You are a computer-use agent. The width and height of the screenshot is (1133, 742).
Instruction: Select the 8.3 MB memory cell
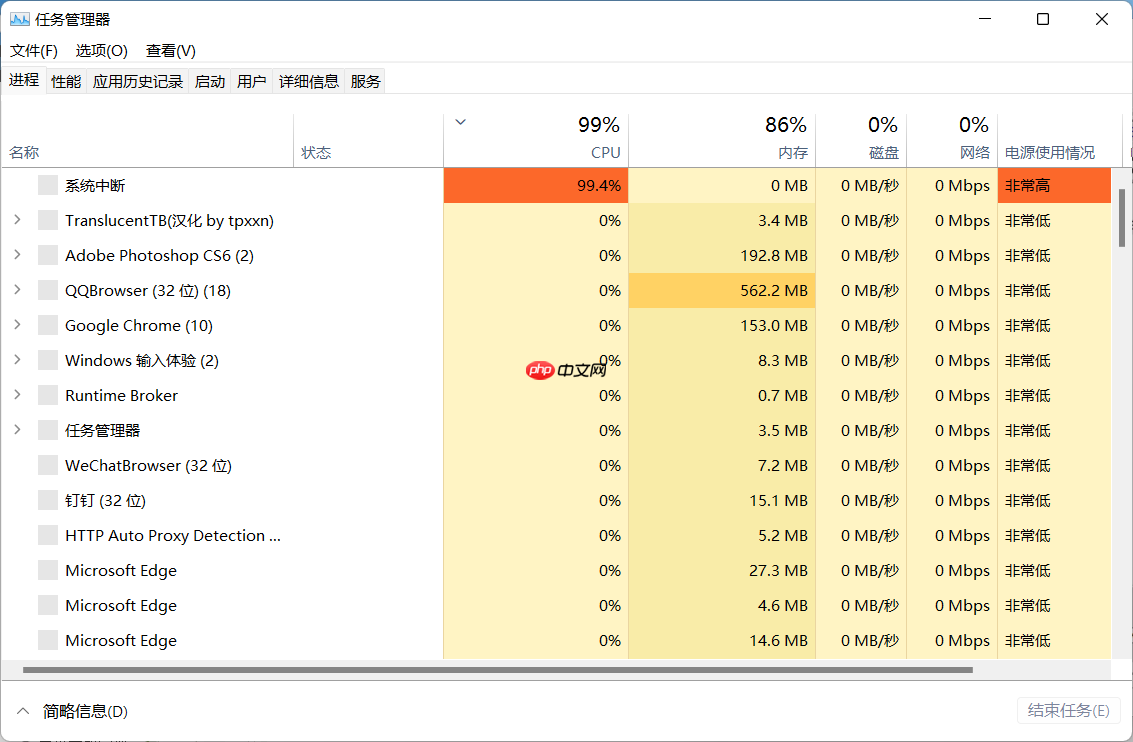click(x=722, y=361)
